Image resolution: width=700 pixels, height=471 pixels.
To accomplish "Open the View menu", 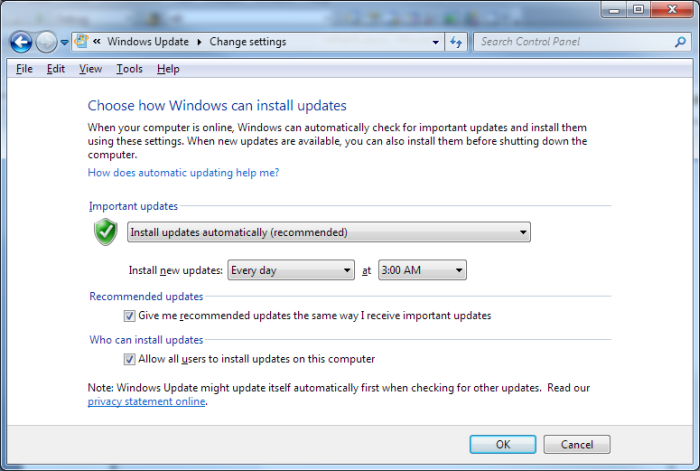I will [91, 69].
